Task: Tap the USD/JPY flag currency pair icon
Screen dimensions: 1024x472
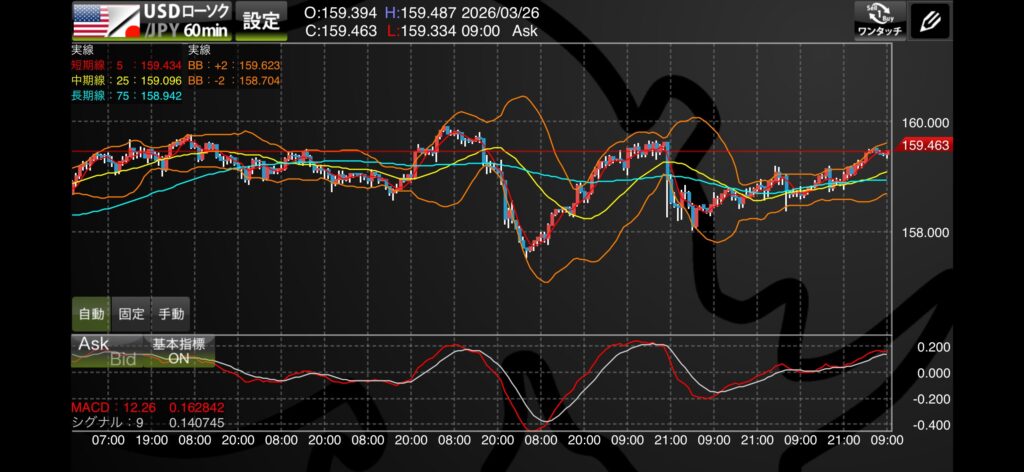Action: [103, 20]
